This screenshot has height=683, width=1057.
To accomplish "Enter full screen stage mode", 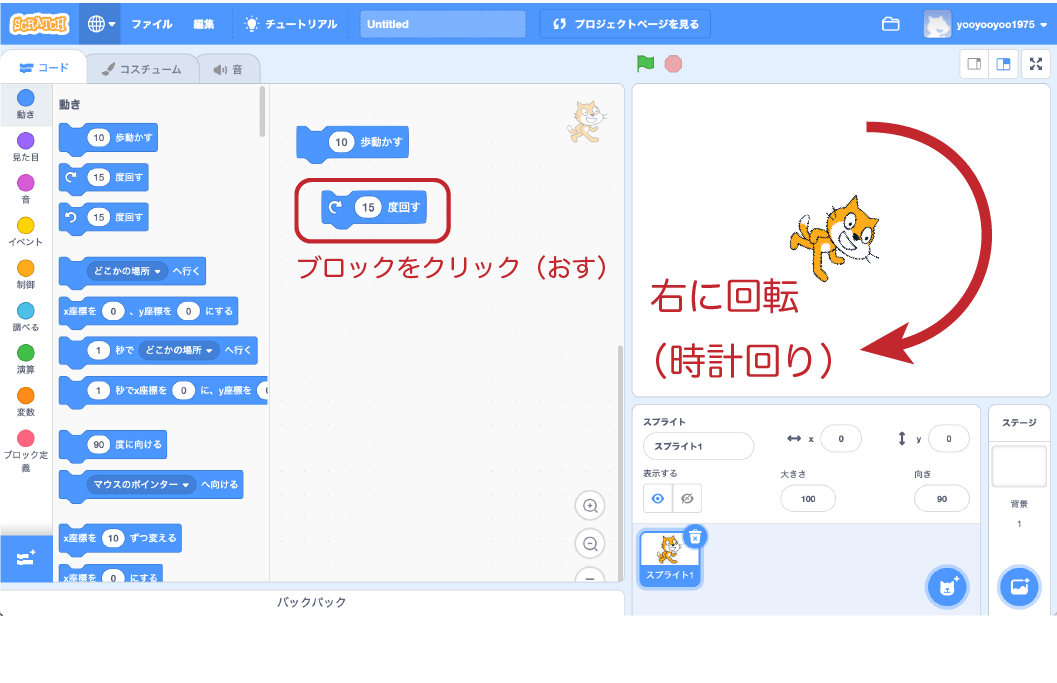I will click(x=1036, y=64).
